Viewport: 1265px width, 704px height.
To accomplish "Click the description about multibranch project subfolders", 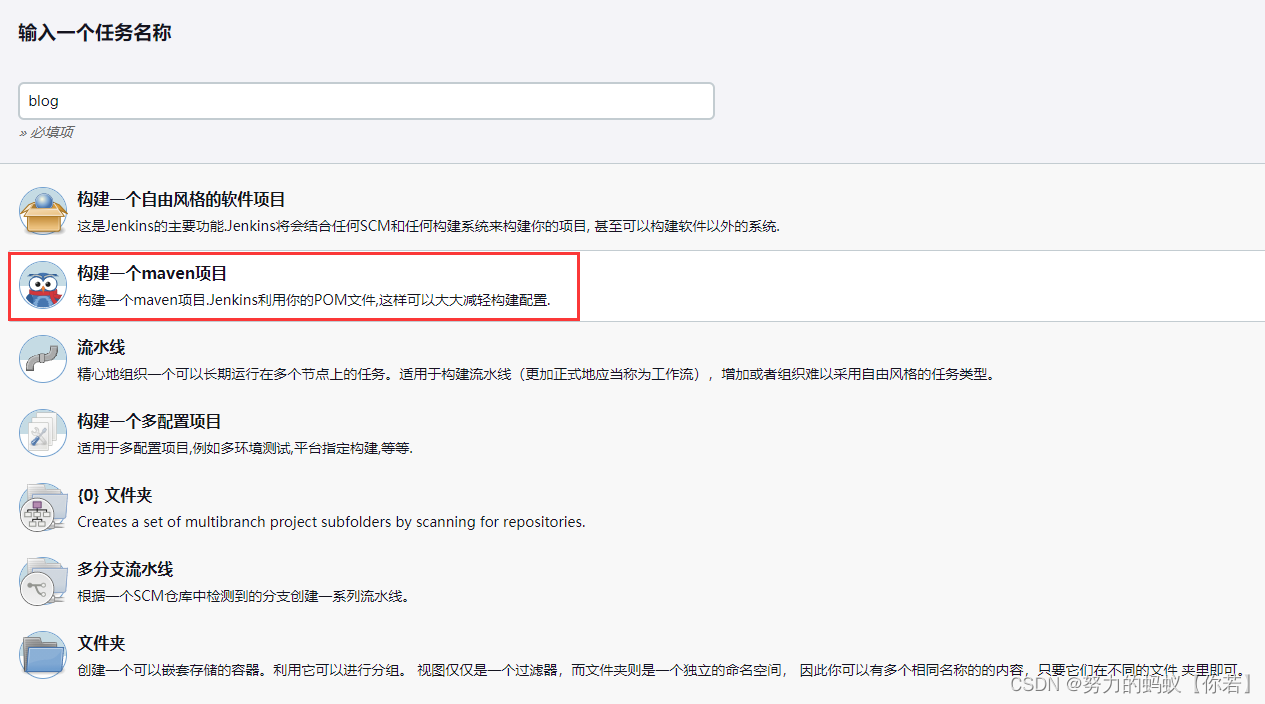I will [x=331, y=522].
